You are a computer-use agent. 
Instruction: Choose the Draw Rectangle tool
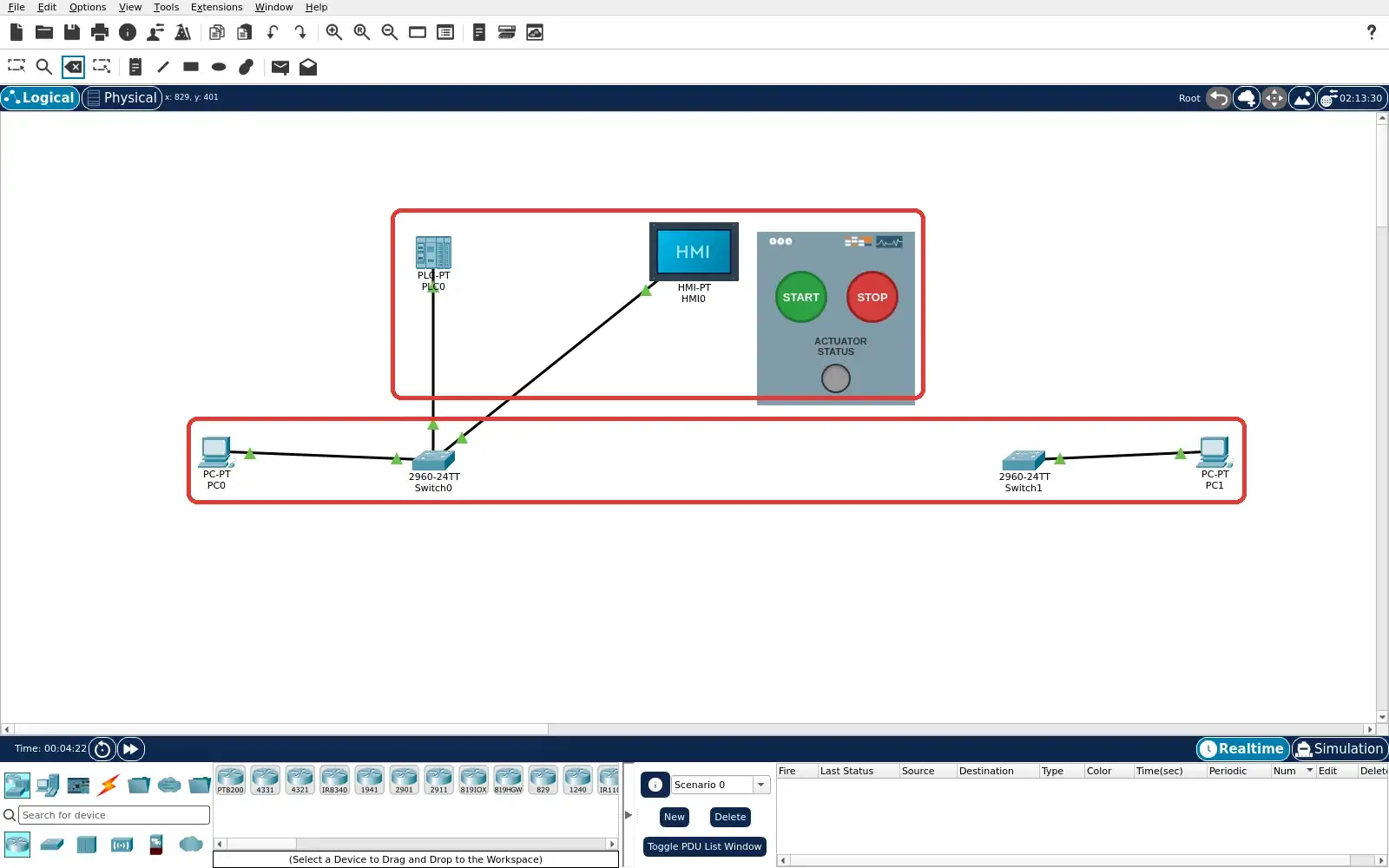[191, 66]
